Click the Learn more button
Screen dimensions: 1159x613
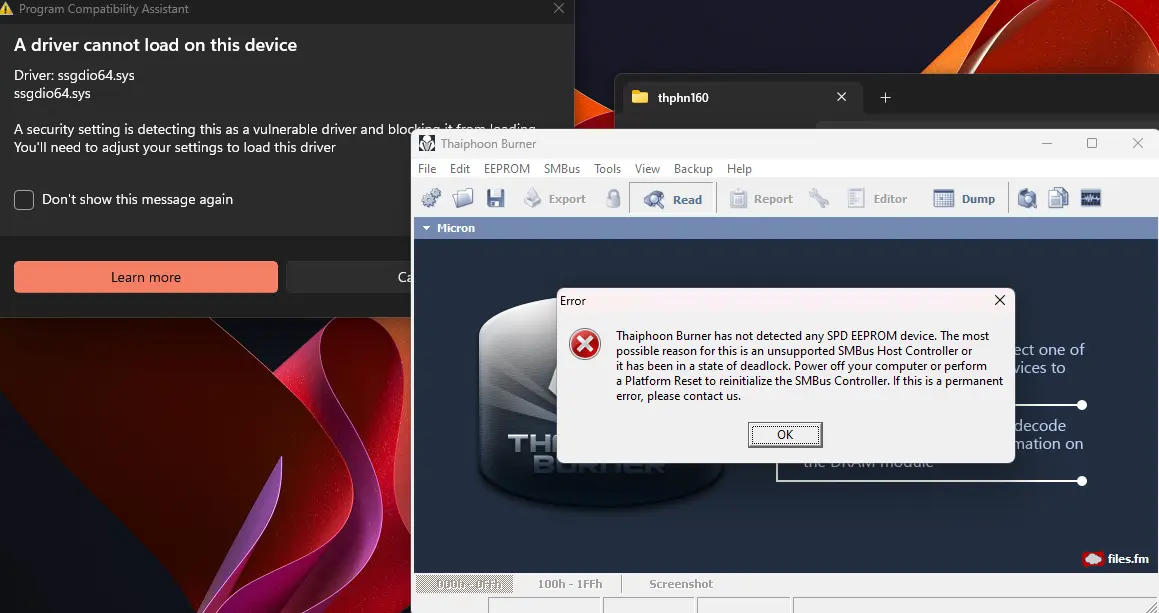coord(146,277)
